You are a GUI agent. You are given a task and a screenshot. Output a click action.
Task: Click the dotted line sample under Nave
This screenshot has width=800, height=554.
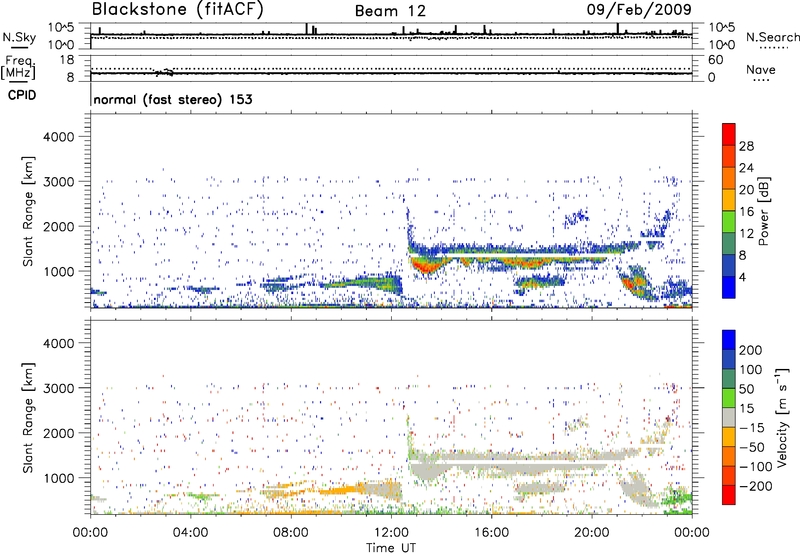click(761, 81)
